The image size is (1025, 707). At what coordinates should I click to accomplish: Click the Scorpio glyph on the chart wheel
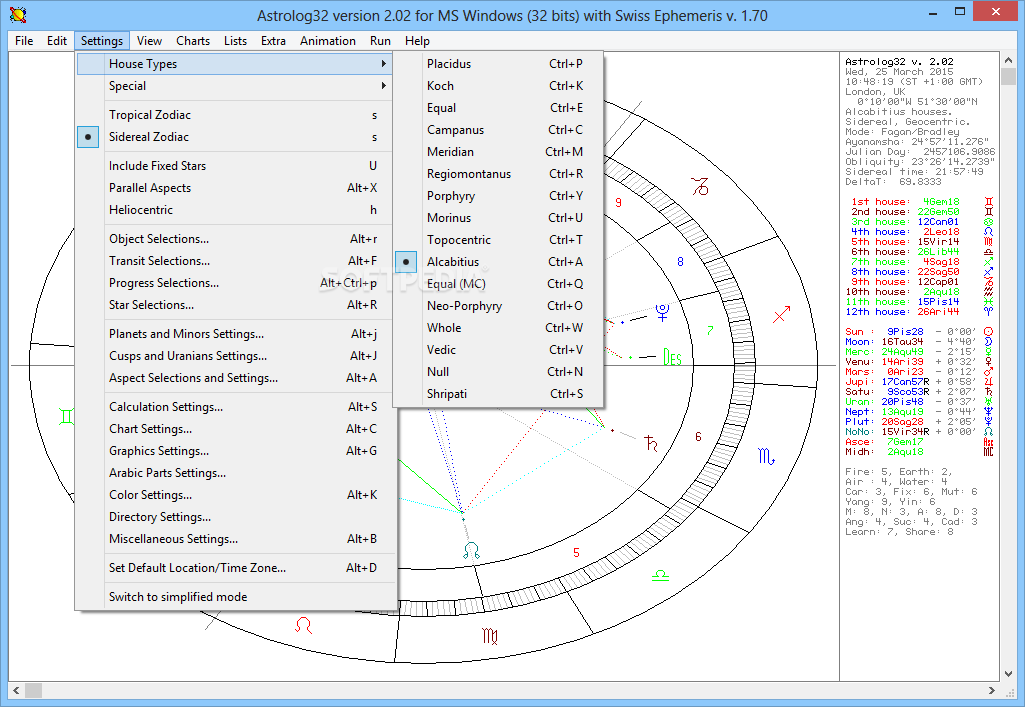click(766, 455)
